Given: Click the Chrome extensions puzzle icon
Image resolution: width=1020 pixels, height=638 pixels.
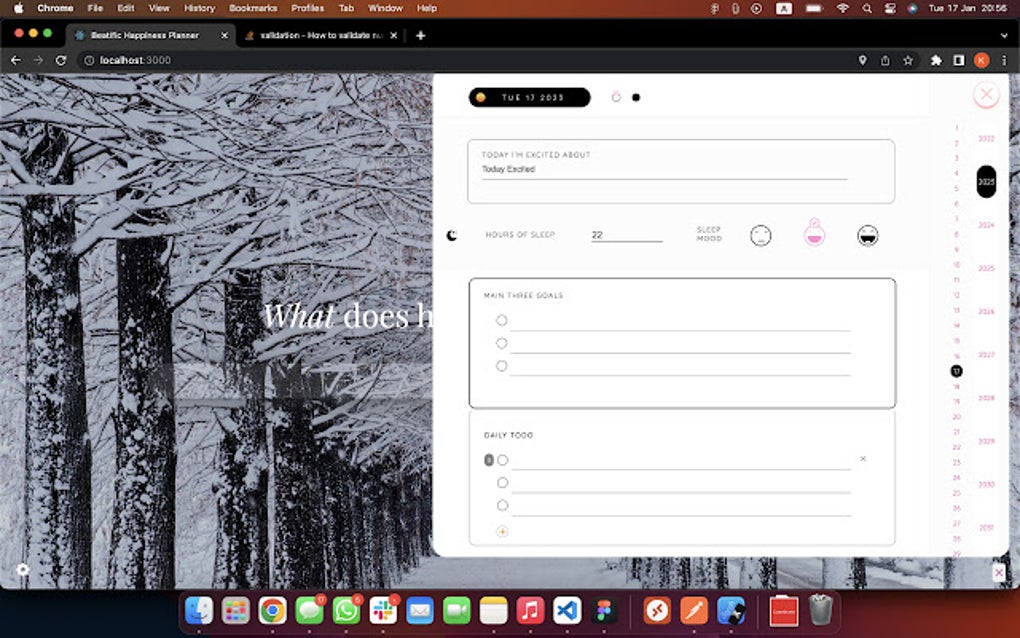Looking at the screenshot, I should [935, 60].
